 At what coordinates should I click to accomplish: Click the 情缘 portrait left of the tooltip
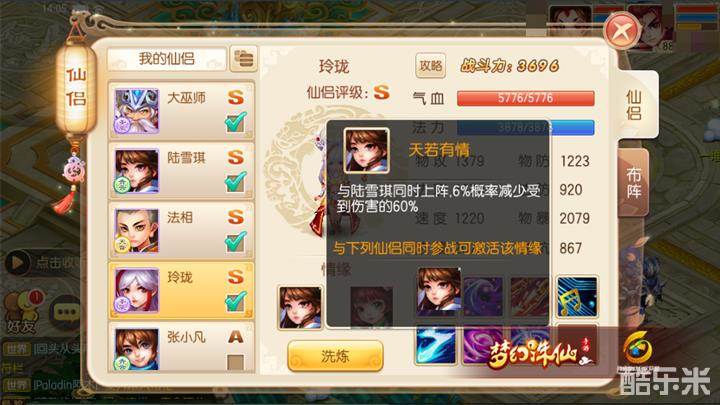tap(300, 307)
